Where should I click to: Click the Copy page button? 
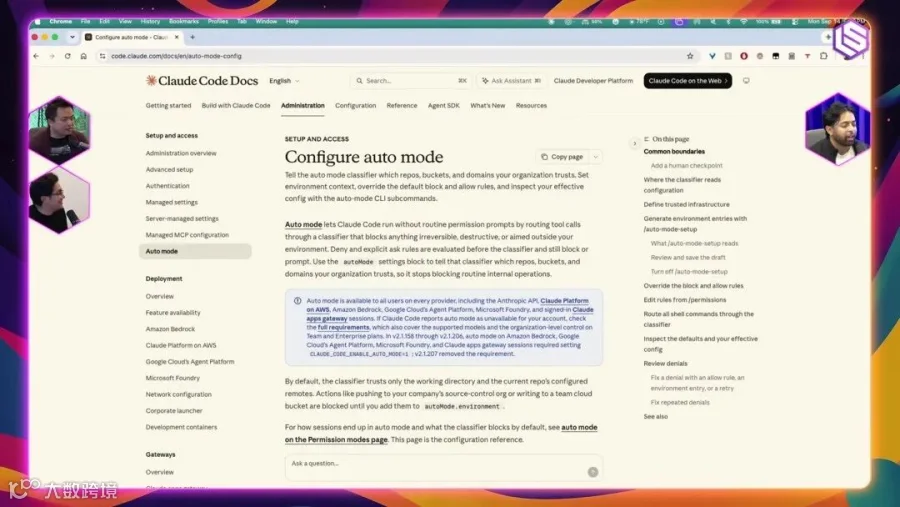tap(562, 157)
